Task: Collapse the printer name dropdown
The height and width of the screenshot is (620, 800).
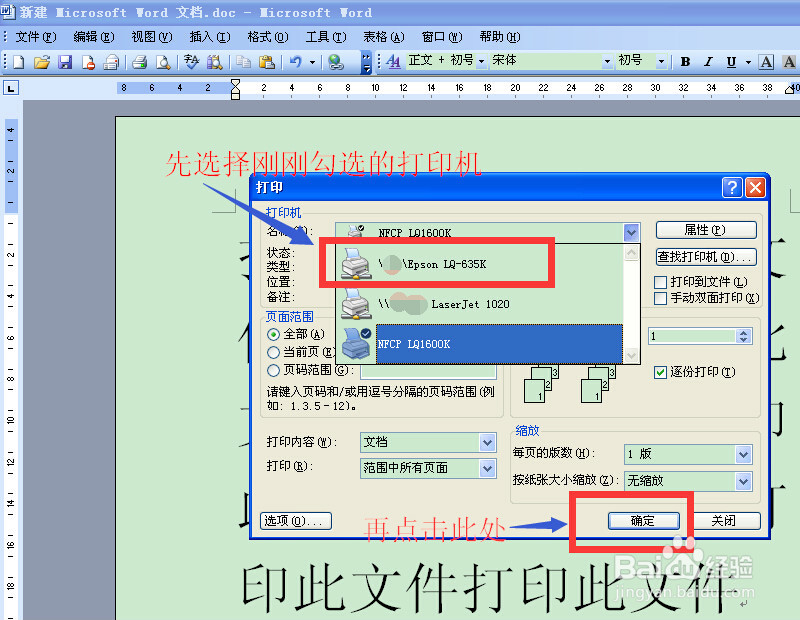Action: [x=631, y=233]
